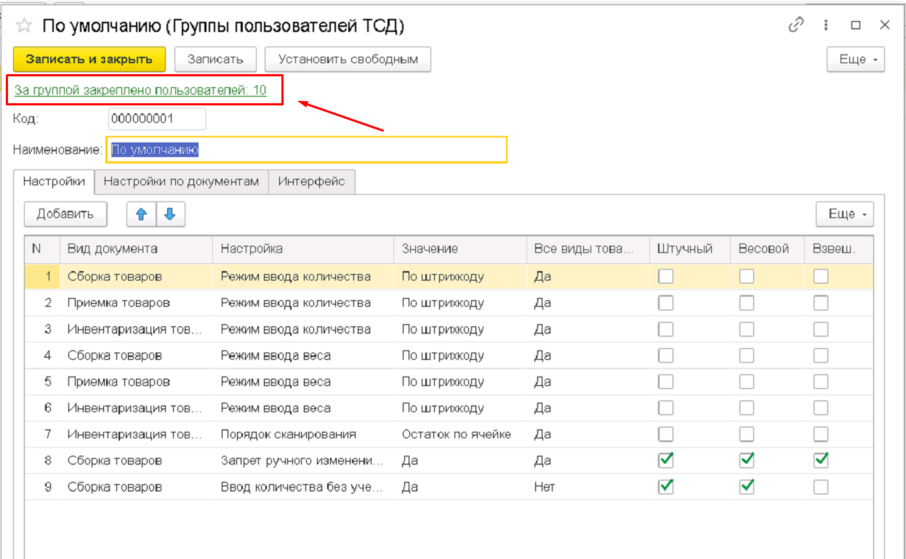Open the three-dot window menu

click(826, 25)
